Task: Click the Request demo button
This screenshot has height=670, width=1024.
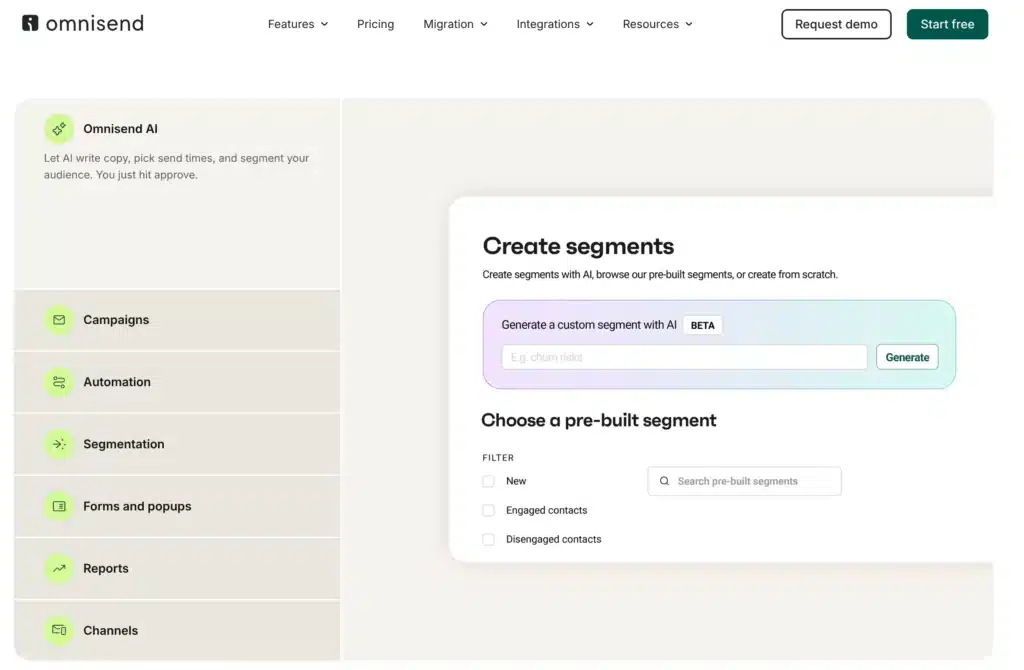Action: (x=836, y=24)
